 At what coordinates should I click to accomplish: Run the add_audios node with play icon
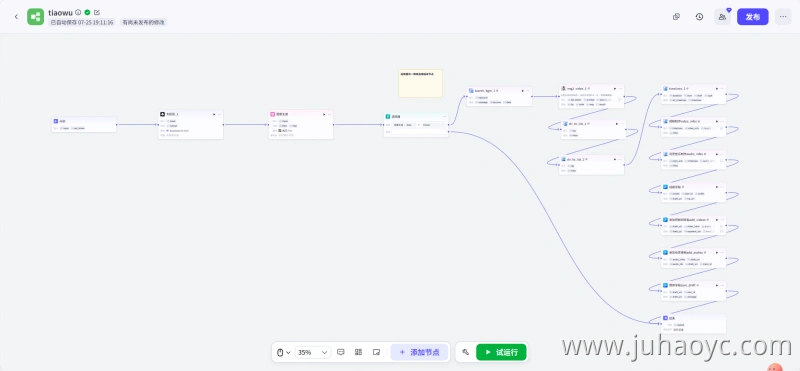(x=717, y=252)
